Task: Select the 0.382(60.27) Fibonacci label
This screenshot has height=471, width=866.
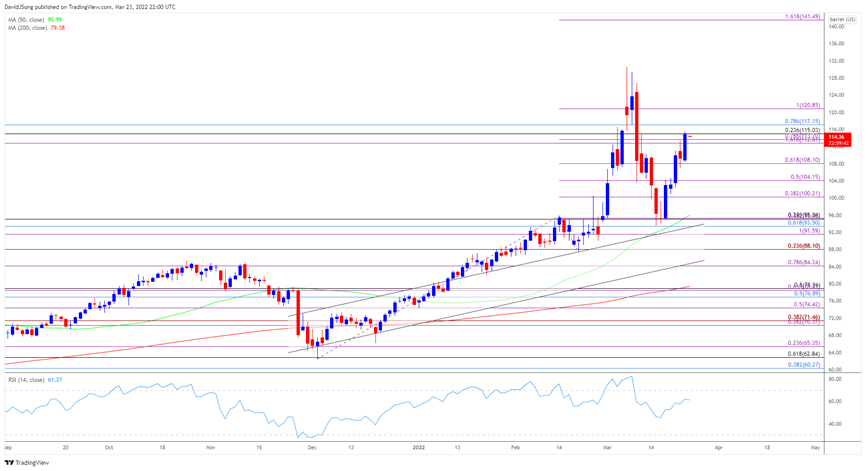Action: [x=804, y=365]
